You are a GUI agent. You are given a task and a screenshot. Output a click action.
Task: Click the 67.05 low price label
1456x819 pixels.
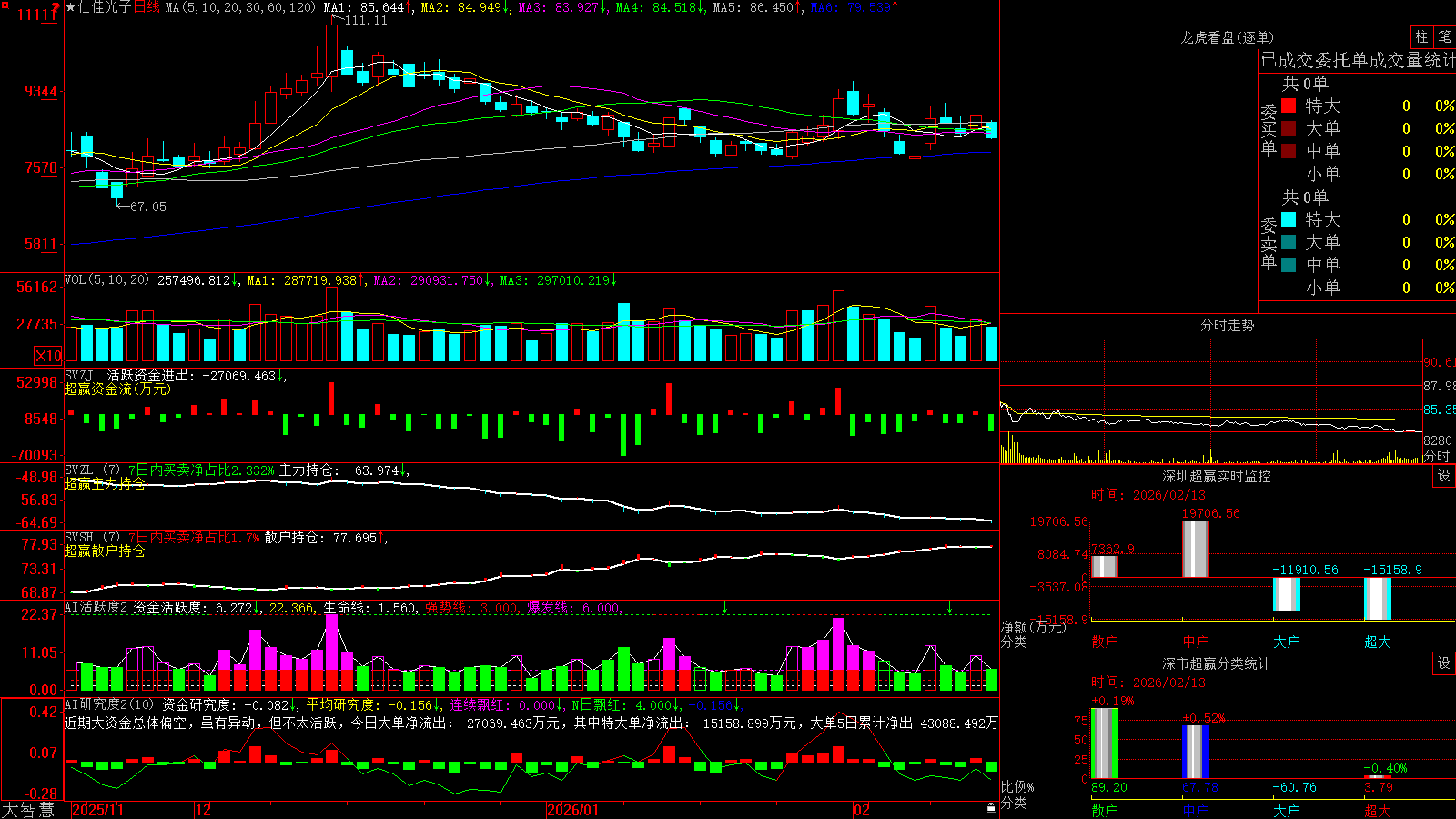148,207
